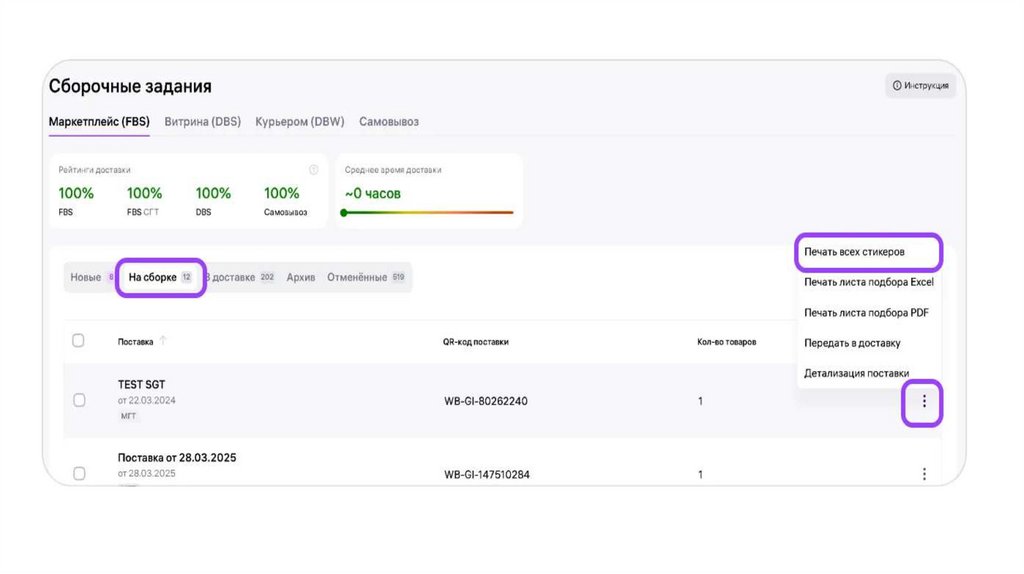Check the Поставка от 28.03.2025 row checkbox
Viewport: 1024px width, 574px height.
coord(79,473)
